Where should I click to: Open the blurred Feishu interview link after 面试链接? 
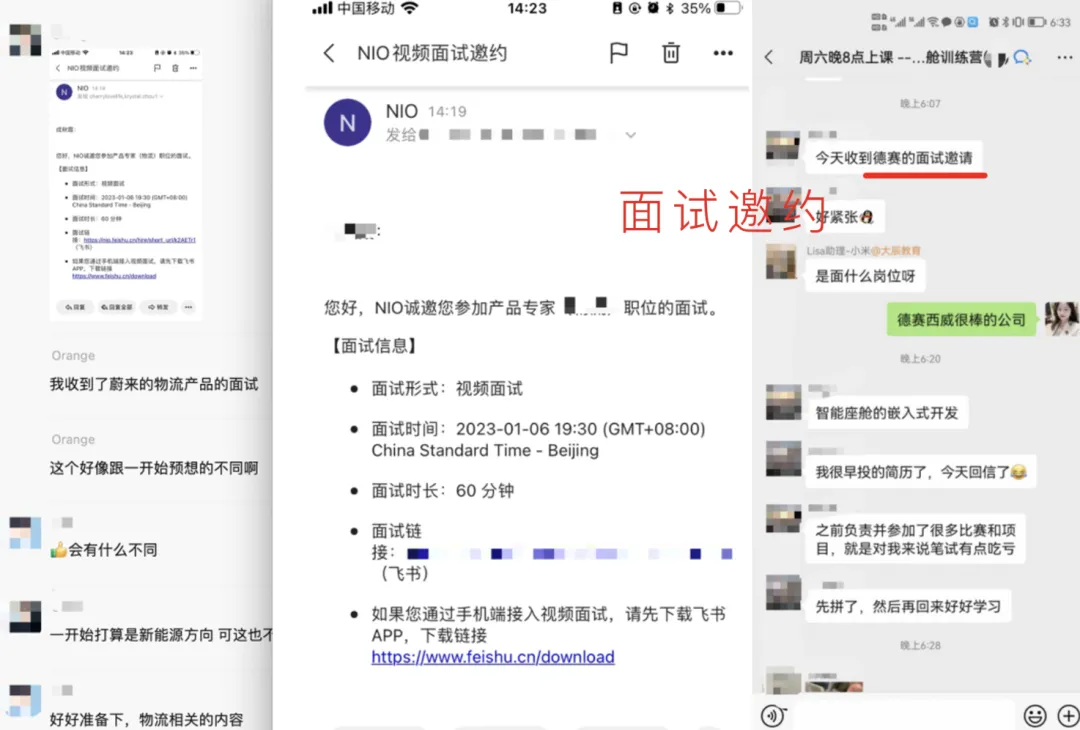(x=569, y=554)
